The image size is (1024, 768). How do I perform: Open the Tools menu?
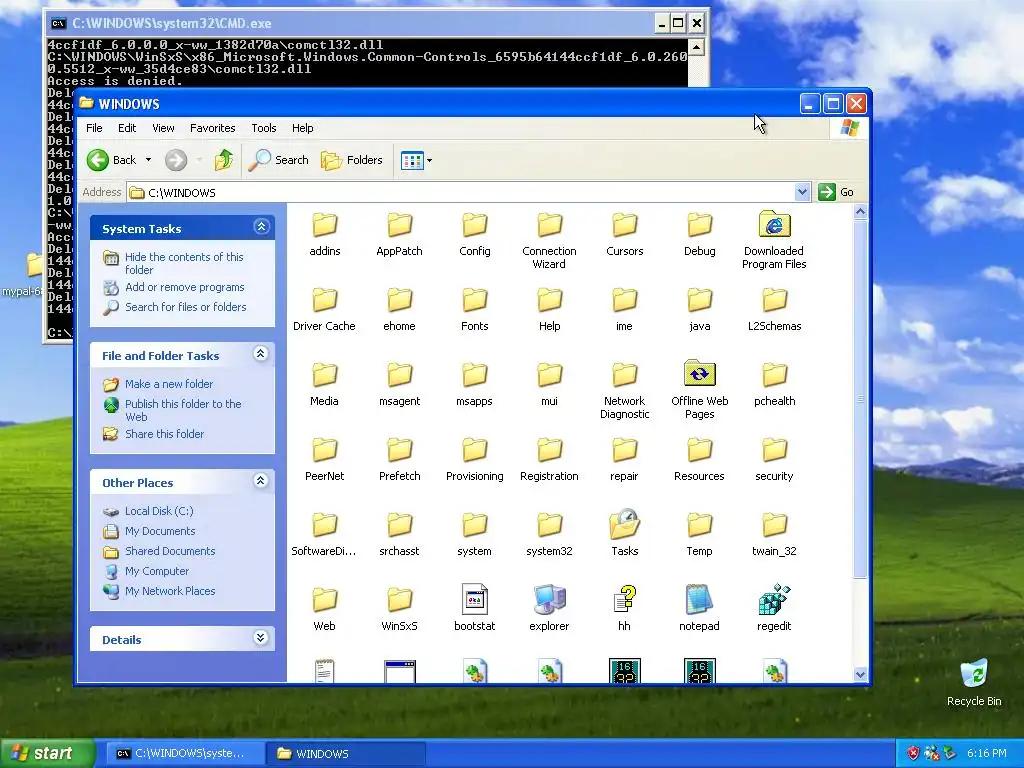tap(264, 128)
